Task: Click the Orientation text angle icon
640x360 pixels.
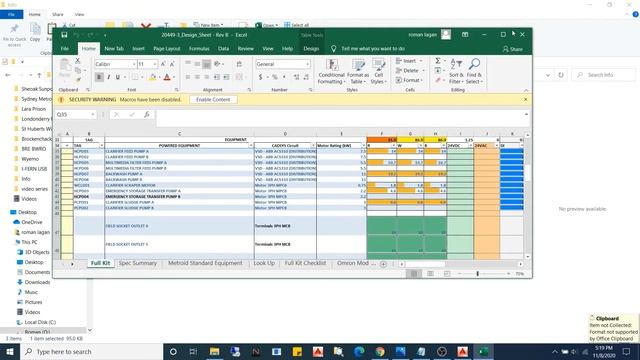Action: coord(217,64)
